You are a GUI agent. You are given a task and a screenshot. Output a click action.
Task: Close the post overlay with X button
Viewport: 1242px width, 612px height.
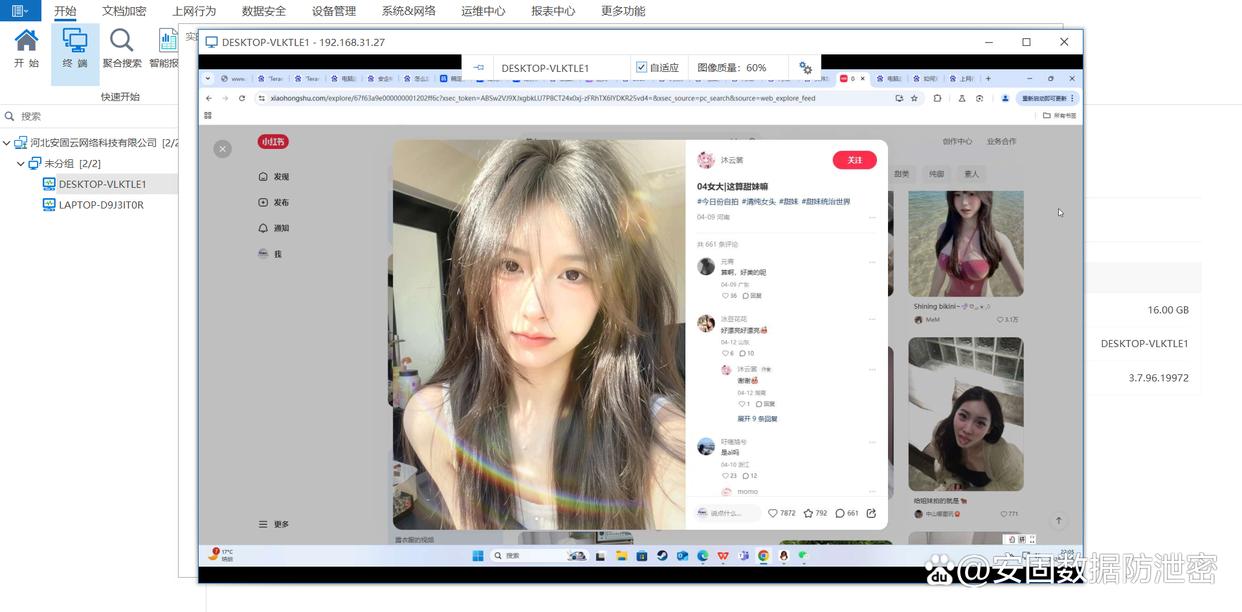[223, 148]
